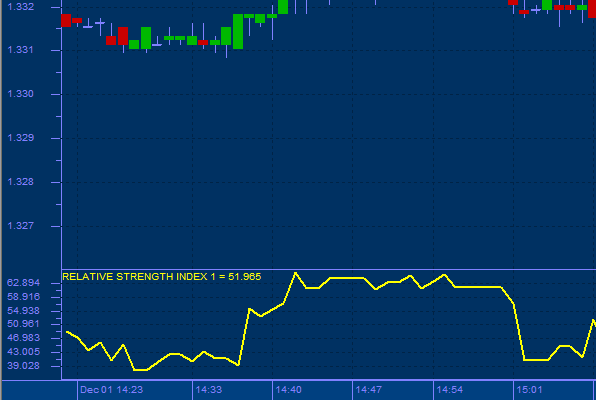Click the 1.332 price axis label
The image size is (596, 400).
(21, 6)
